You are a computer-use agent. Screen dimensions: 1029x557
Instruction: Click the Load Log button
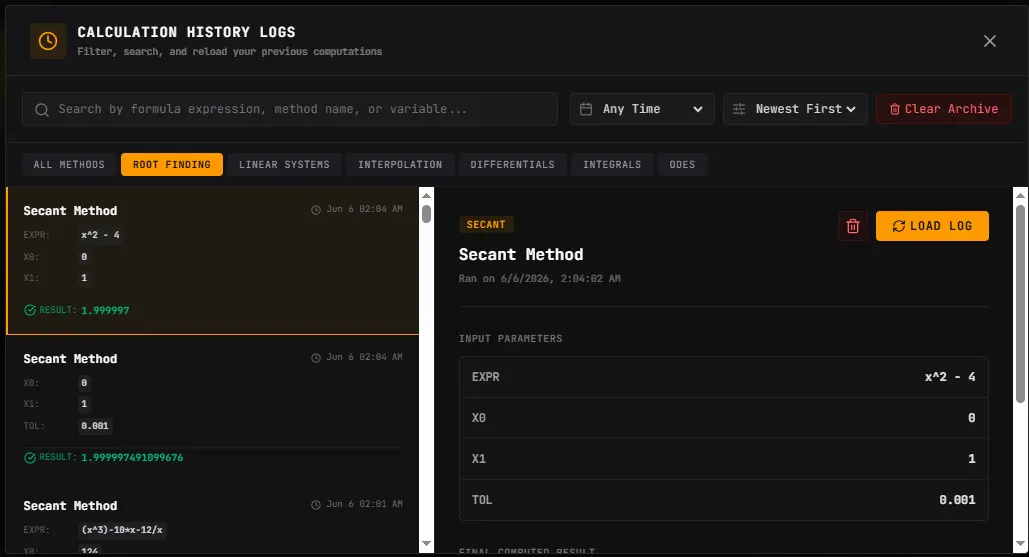click(932, 226)
